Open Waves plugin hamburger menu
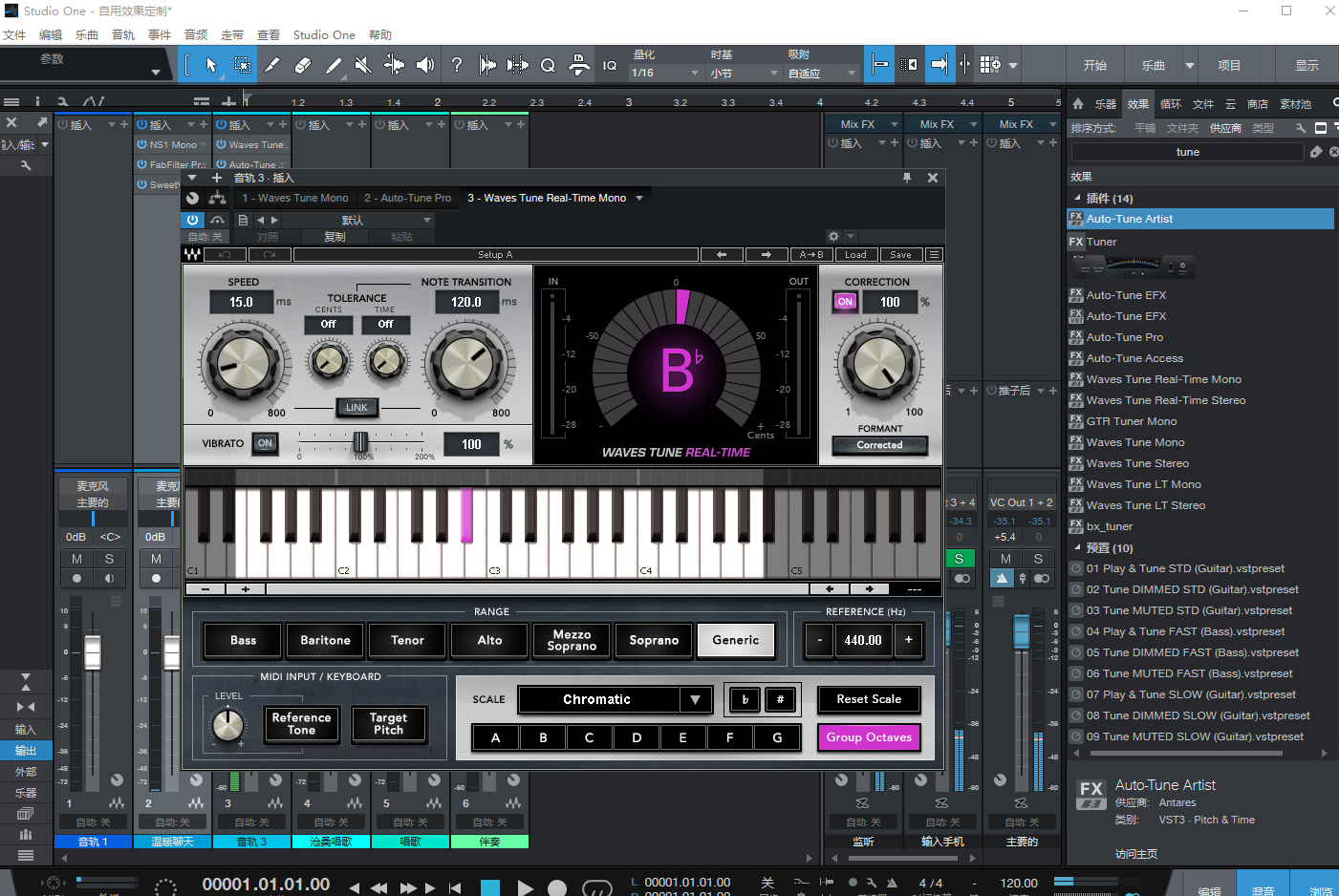 point(934,255)
